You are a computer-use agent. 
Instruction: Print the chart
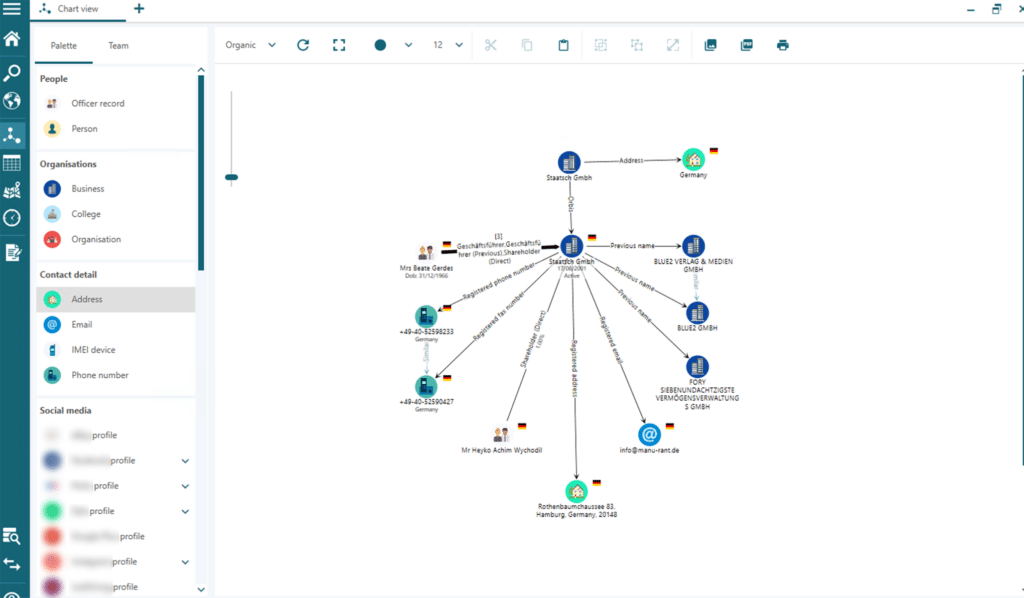click(782, 45)
